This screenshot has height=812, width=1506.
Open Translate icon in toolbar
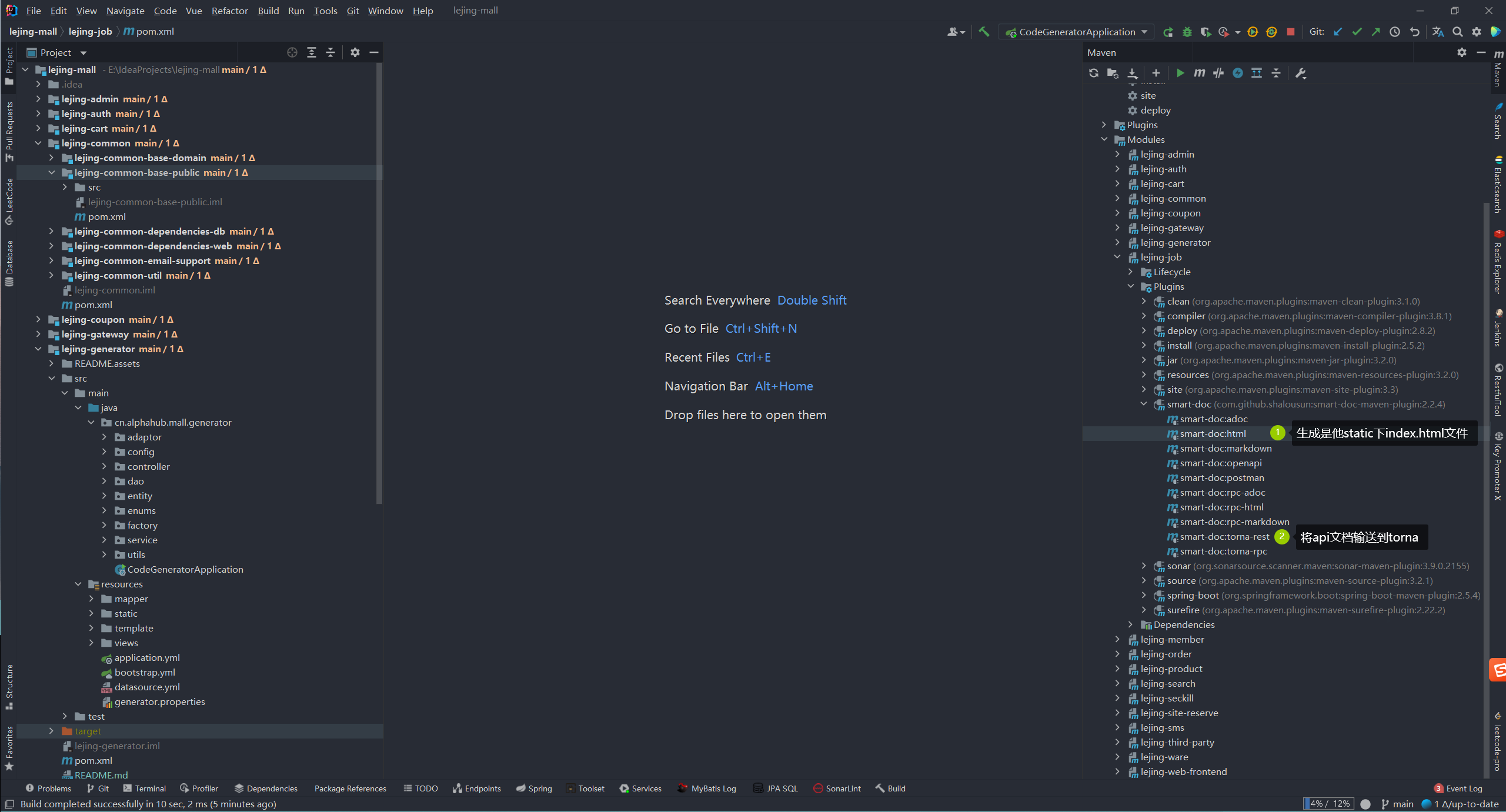1438,32
